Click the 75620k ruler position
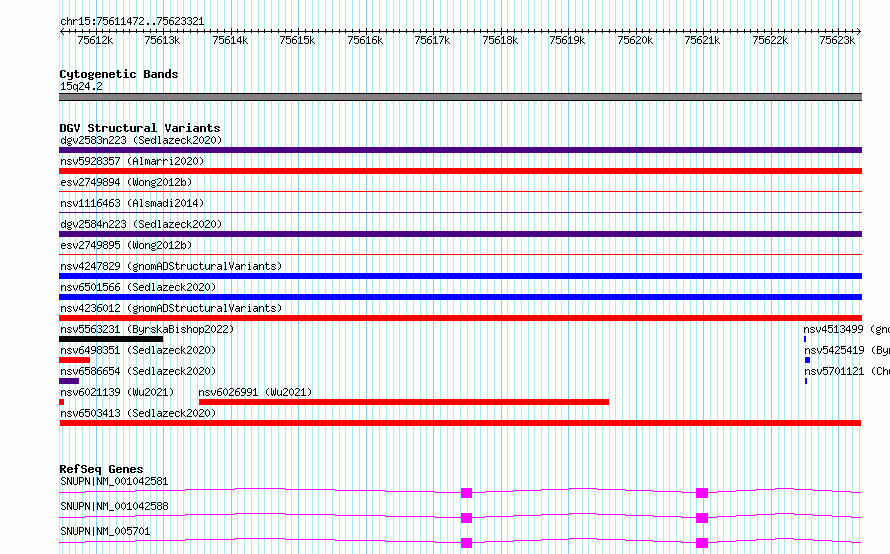Screen dimensions: 890x554 point(635,40)
